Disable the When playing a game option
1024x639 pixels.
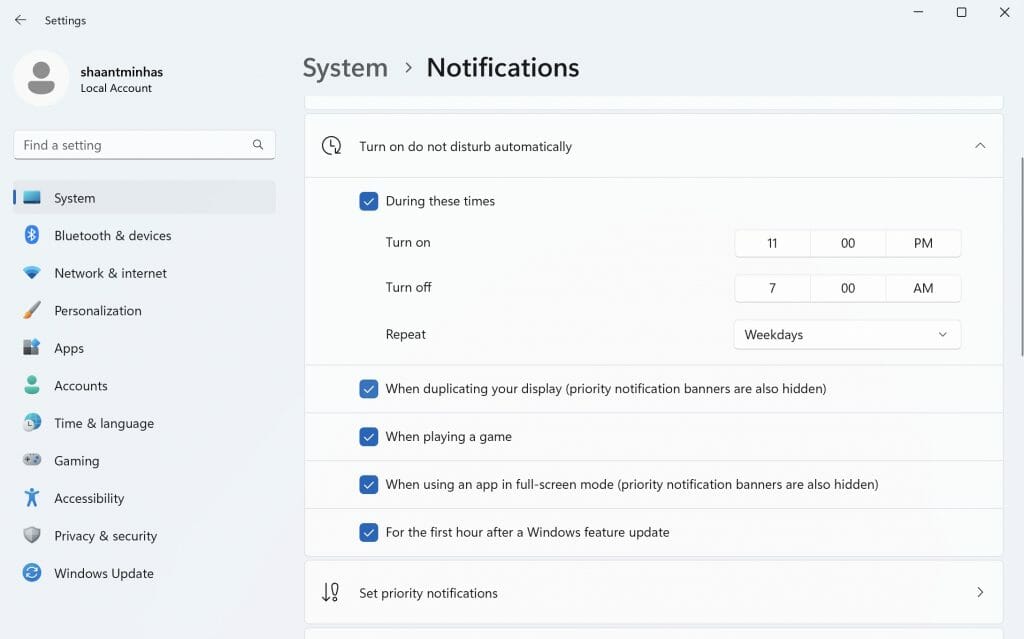(369, 436)
